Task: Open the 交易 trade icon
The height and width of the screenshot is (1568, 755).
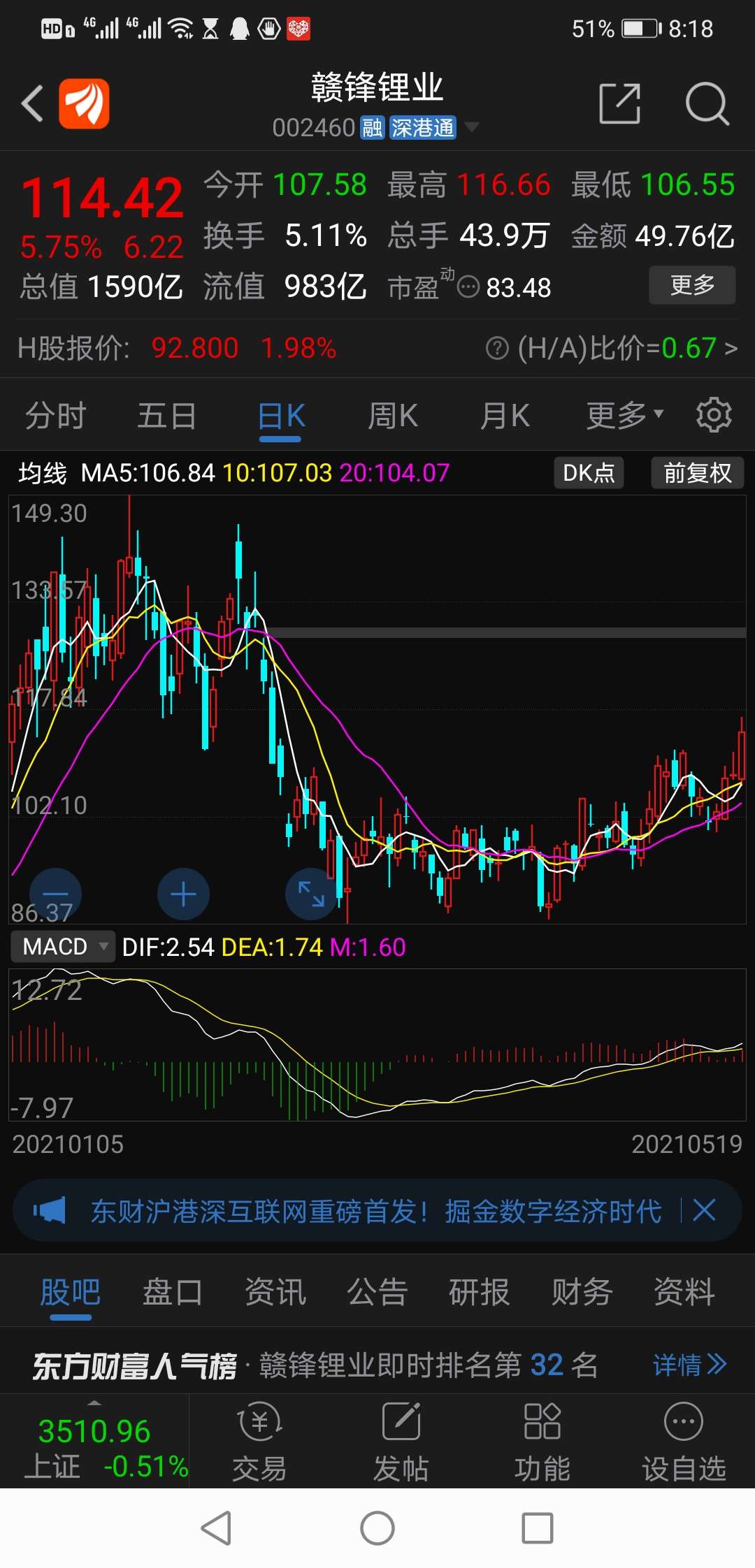Action: pos(259,1442)
